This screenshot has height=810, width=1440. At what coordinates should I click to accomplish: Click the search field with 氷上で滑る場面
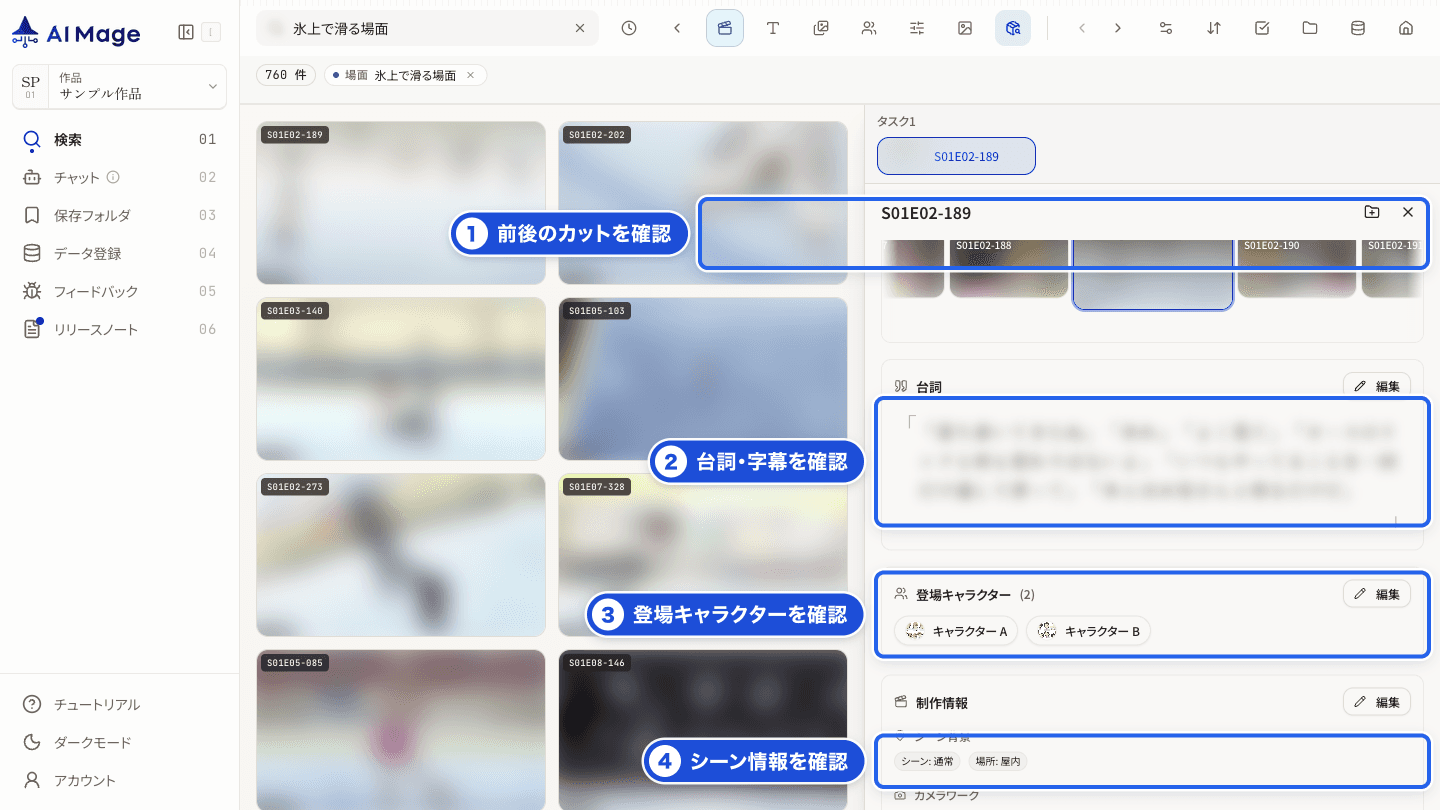click(x=427, y=28)
